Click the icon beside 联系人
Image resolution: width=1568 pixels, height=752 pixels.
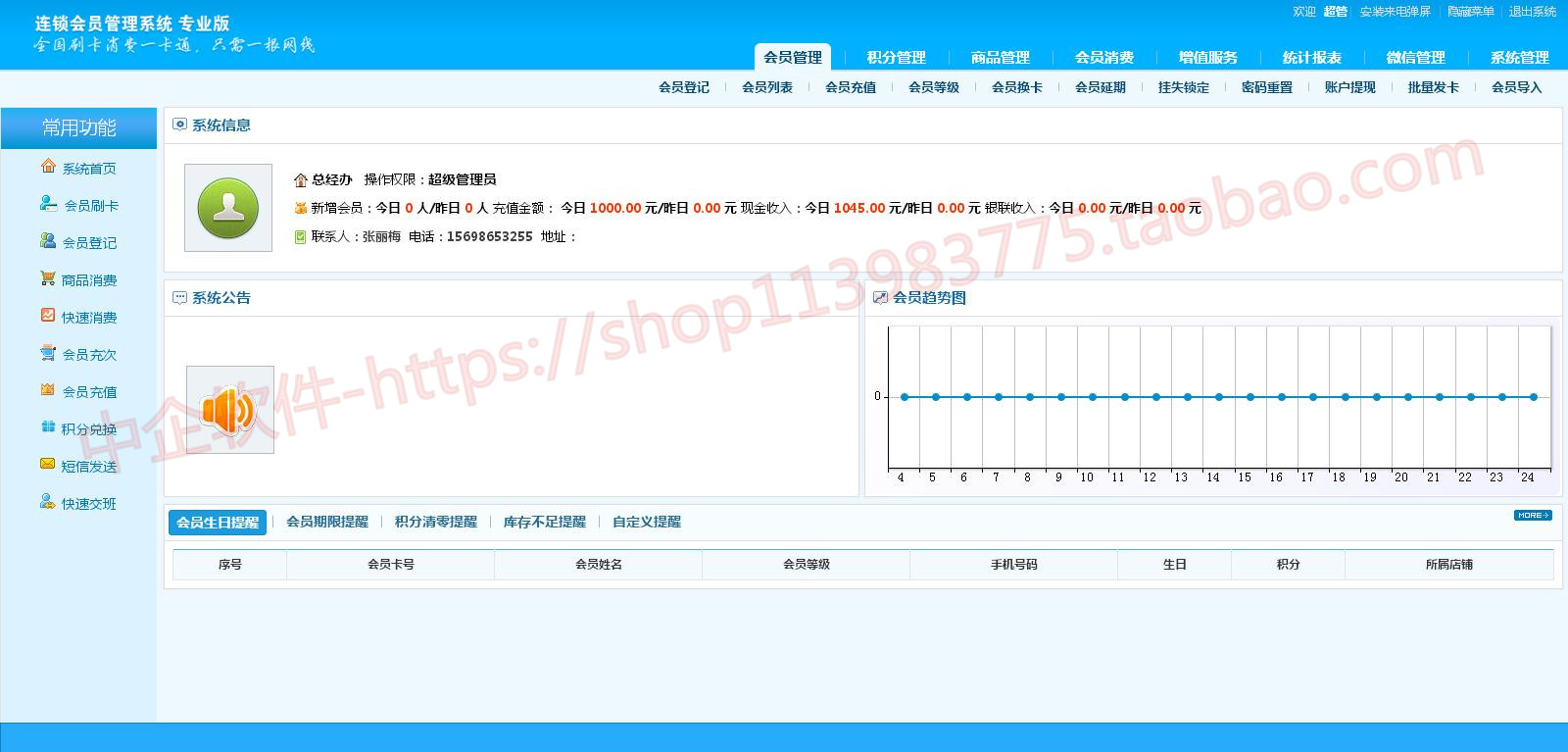(301, 236)
